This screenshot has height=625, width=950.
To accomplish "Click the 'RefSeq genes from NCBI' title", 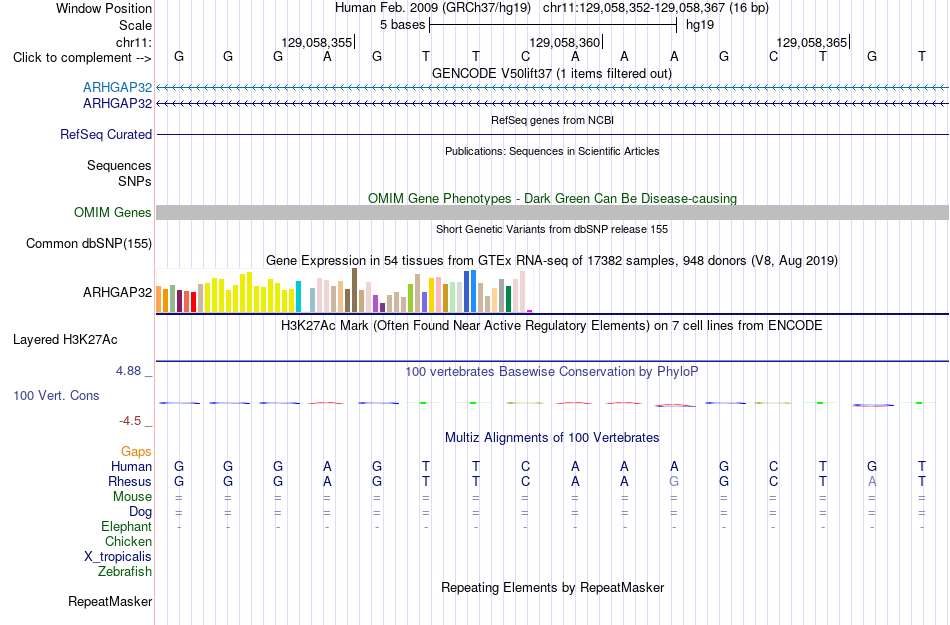I will (x=553, y=121).
